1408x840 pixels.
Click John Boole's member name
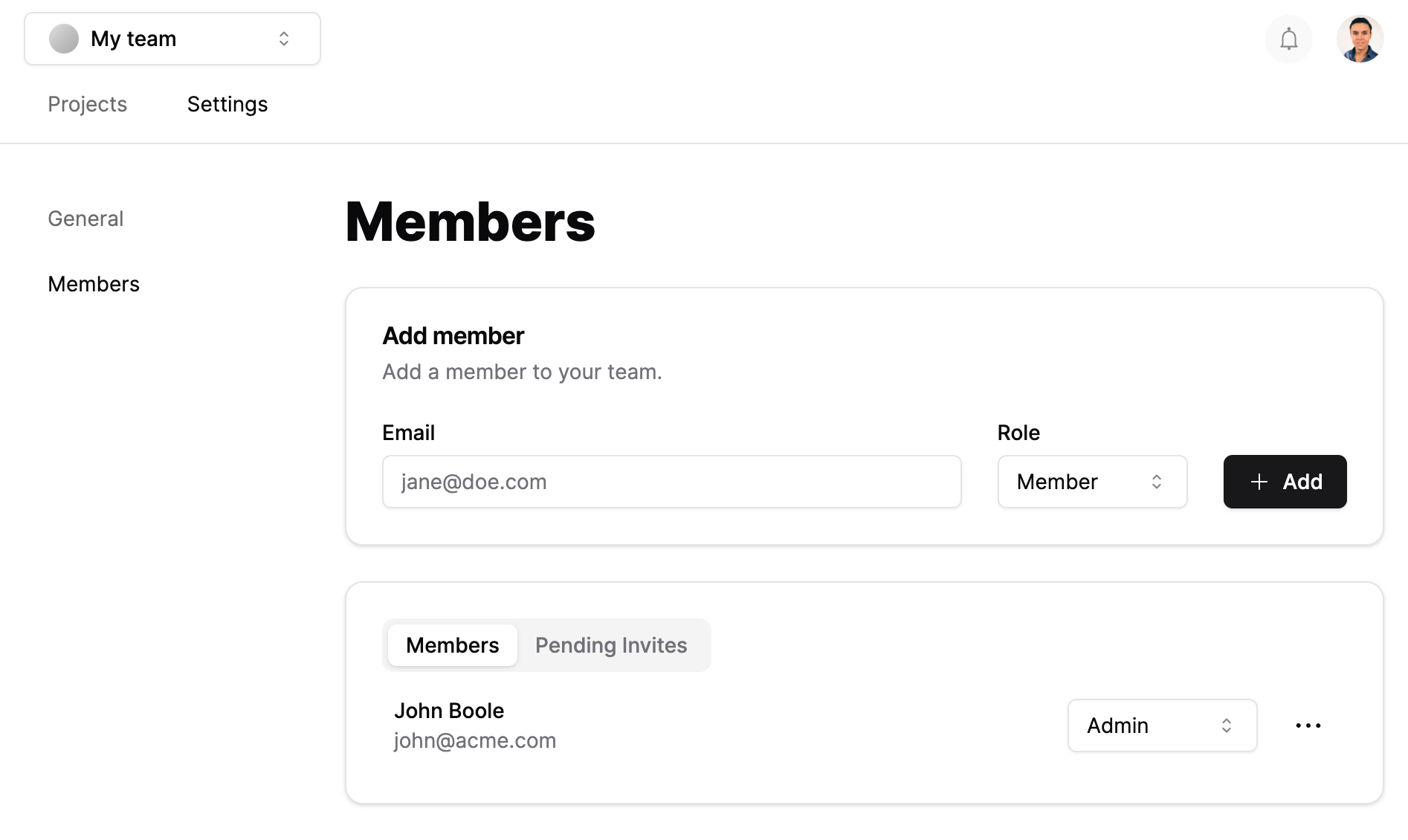(449, 711)
